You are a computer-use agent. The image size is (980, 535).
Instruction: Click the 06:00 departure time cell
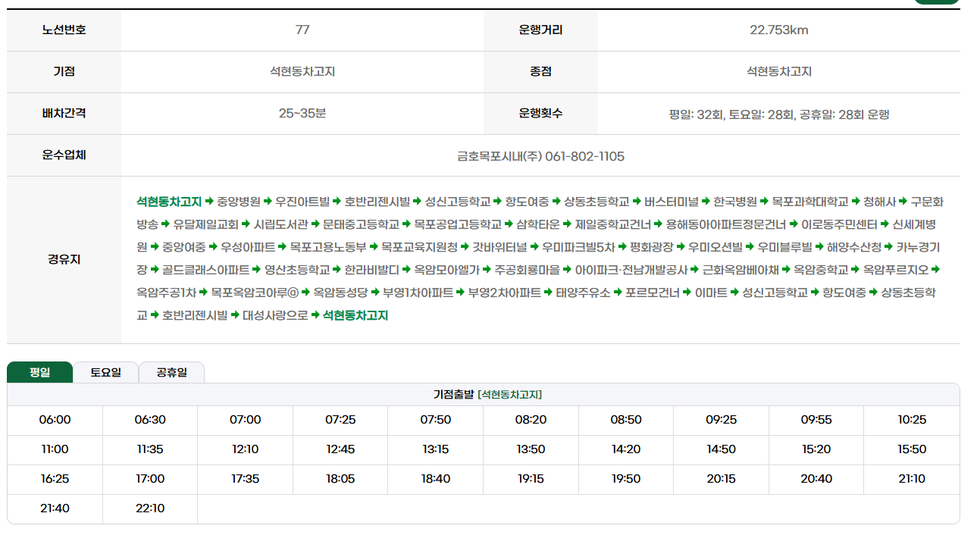(x=55, y=420)
